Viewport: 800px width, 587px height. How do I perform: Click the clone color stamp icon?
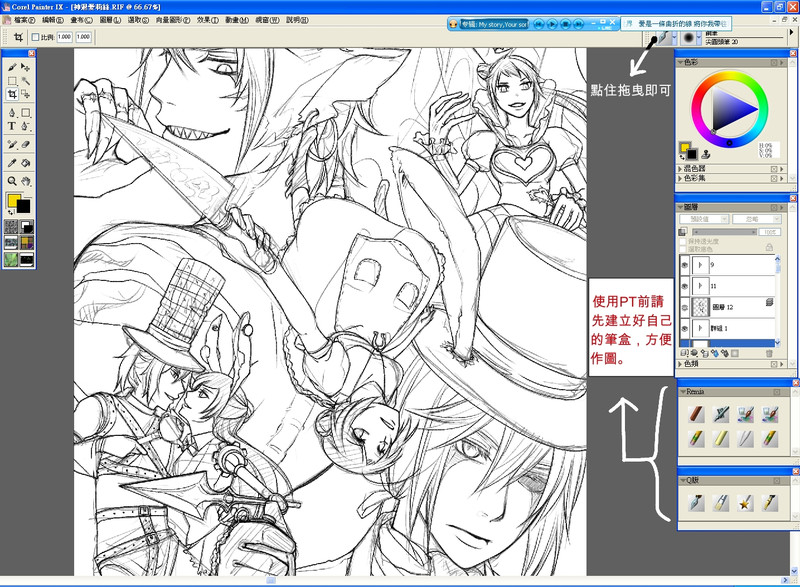coord(706,154)
